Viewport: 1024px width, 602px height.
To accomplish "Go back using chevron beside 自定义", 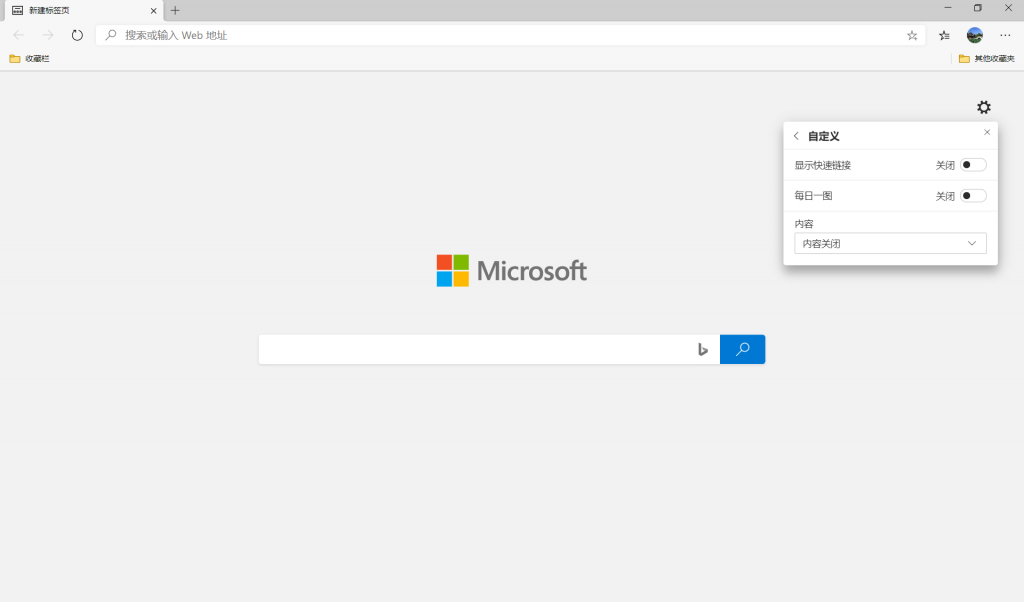I will (x=796, y=136).
